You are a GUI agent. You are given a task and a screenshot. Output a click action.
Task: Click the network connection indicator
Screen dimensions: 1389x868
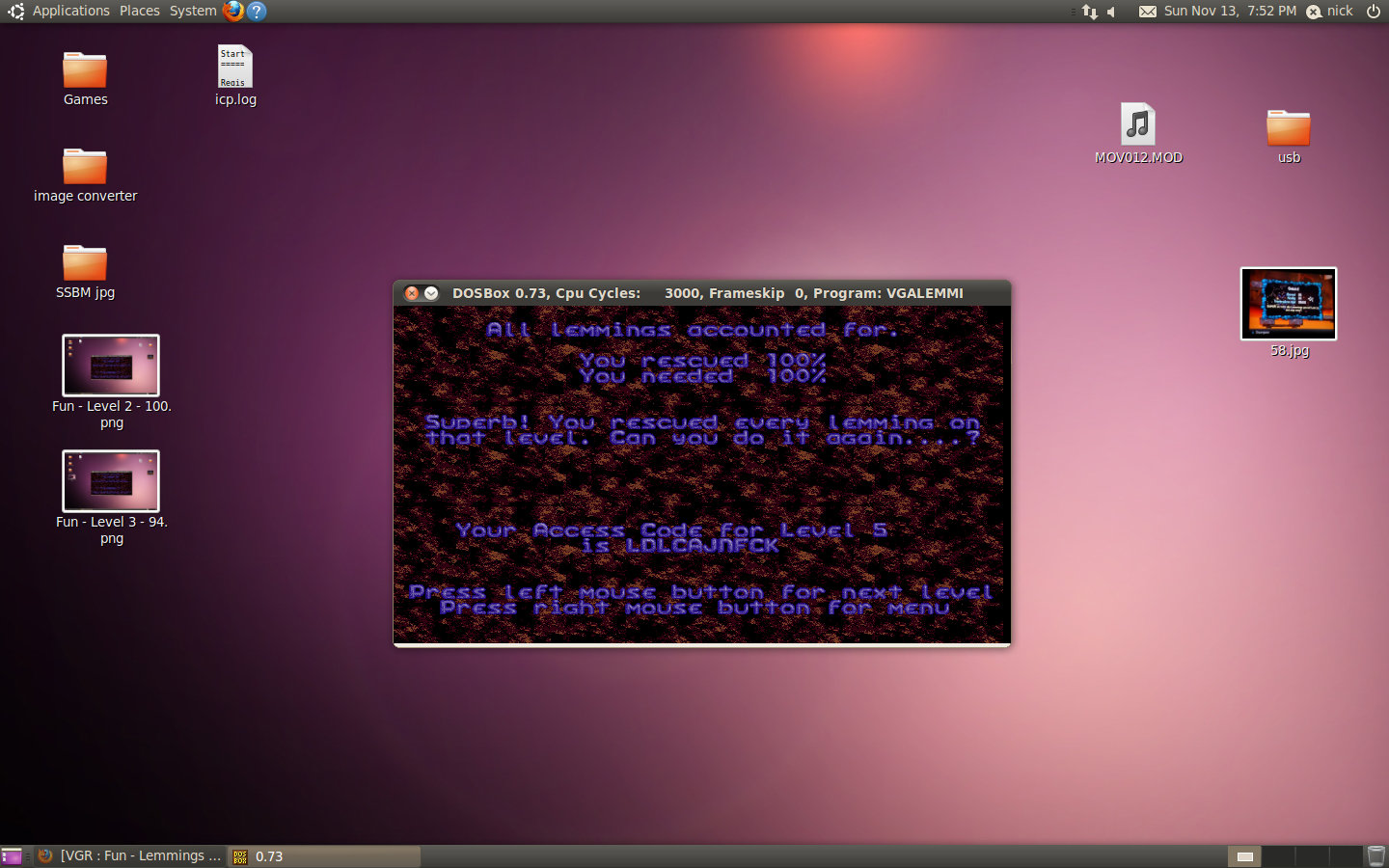tap(1090, 12)
